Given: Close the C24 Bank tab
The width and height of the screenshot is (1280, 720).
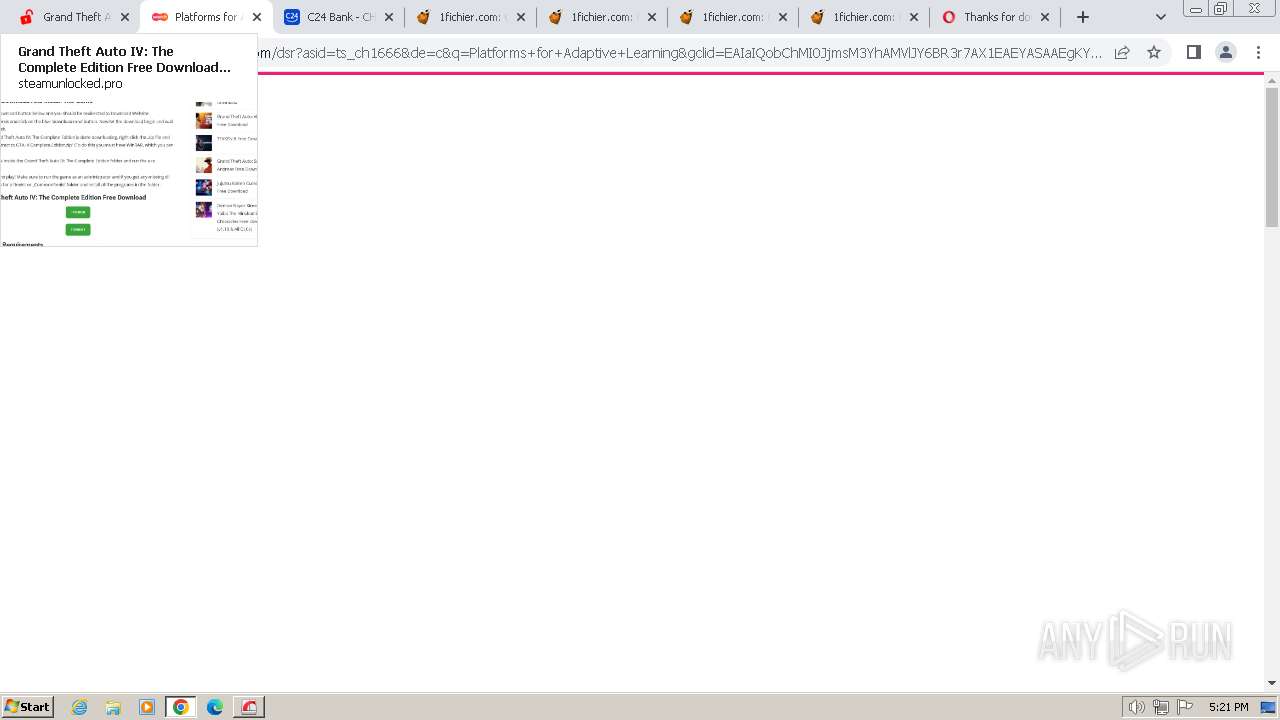Looking at the screenshot, I should (389, 17).
